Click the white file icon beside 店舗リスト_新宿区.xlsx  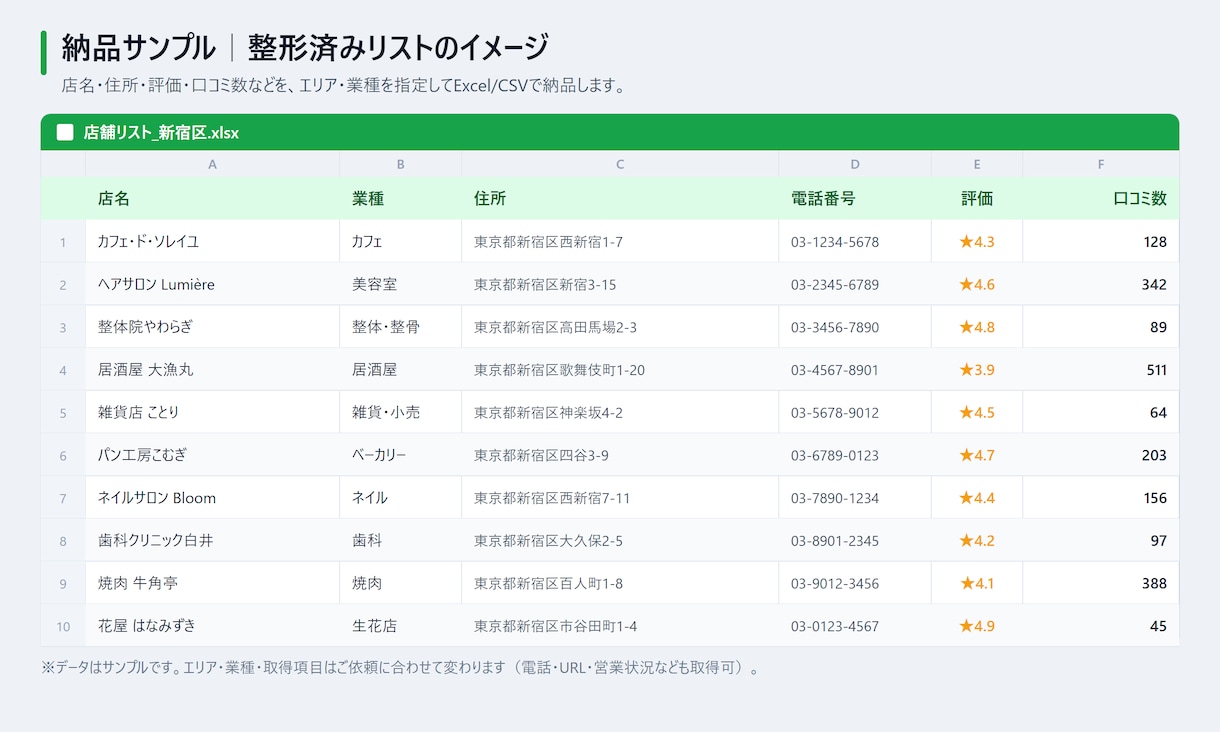coord(65,132)
